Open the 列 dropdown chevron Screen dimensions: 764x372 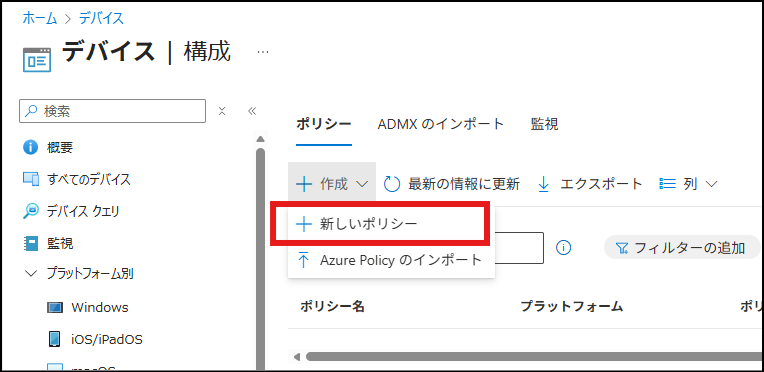click(x=711, y=184)
